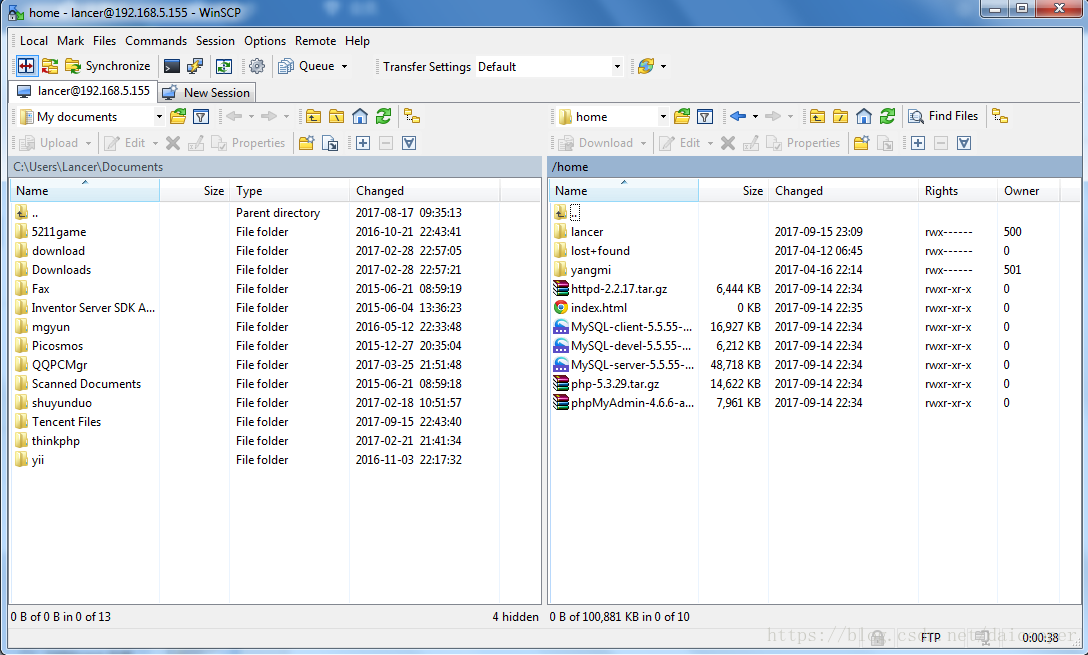Image resolution: width=1088 pixels, height=655 pixels.
Task: Select the 5211game local folder
Action: pos(59,232)
